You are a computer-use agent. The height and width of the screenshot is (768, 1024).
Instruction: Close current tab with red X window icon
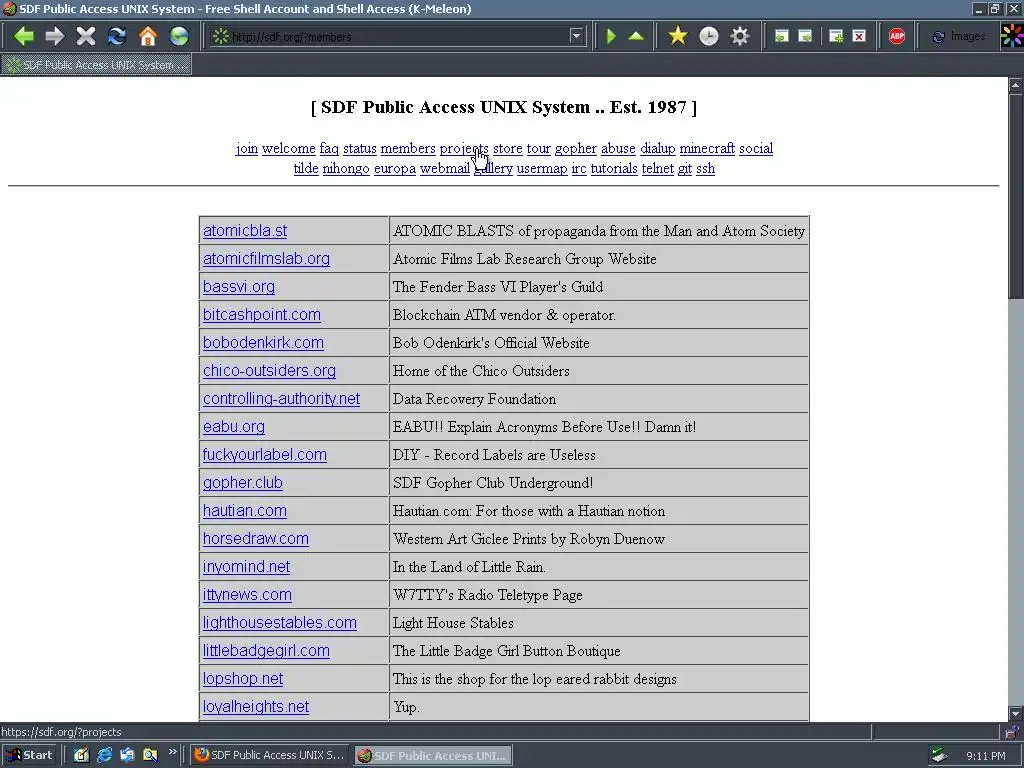[859, 36]
